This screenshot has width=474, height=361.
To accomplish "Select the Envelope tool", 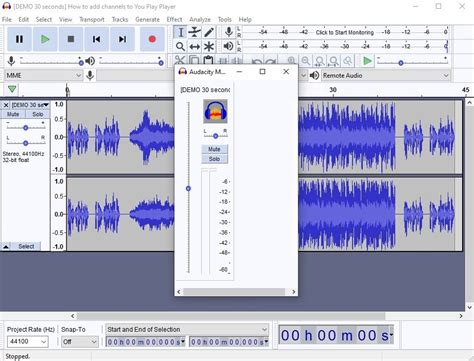I will (194, 32).
